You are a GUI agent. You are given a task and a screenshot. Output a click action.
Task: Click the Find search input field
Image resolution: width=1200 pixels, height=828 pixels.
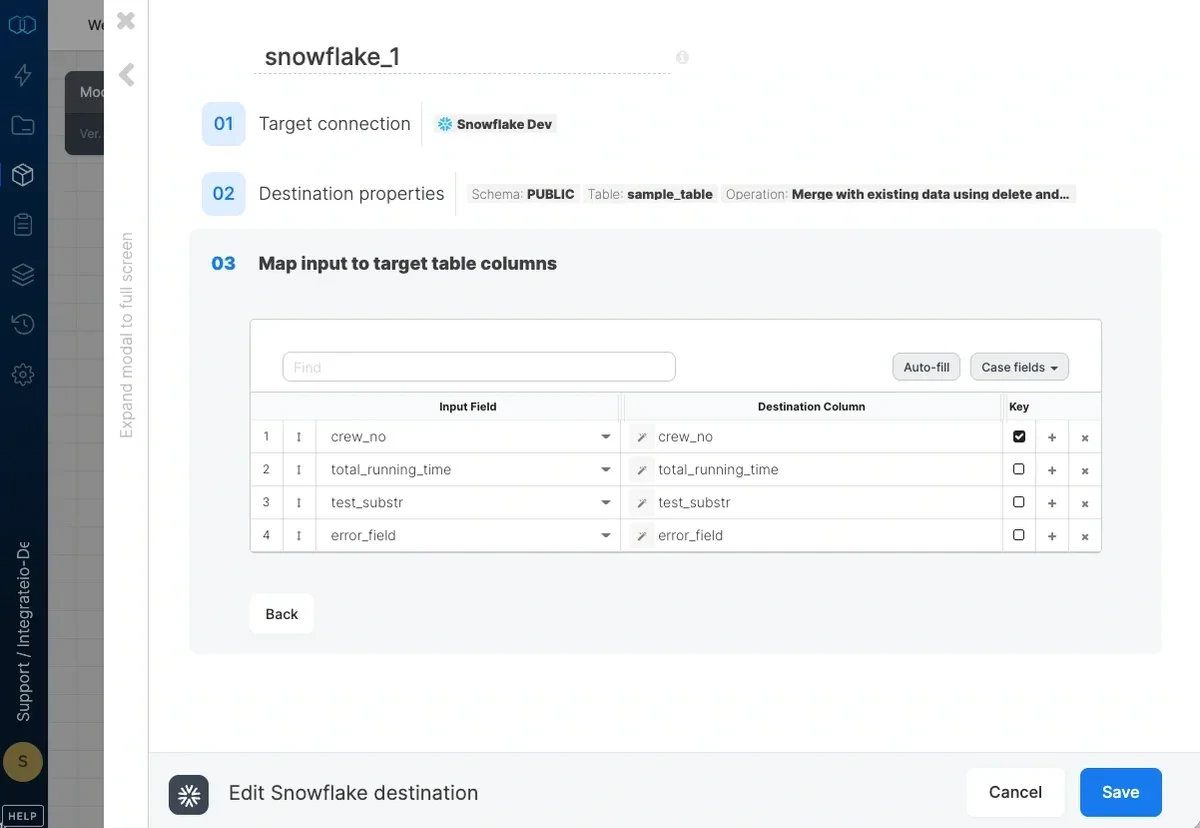click(x=478, y=367)
